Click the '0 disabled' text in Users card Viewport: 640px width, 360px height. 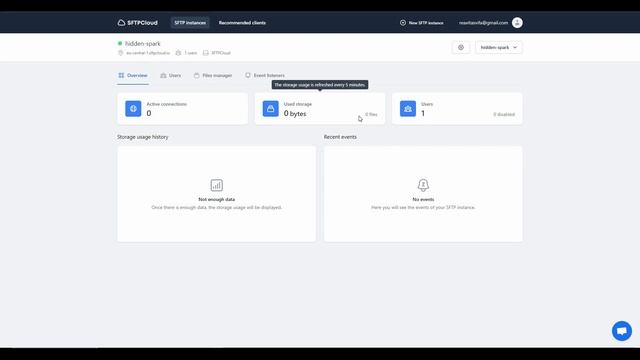coord(504,114)
